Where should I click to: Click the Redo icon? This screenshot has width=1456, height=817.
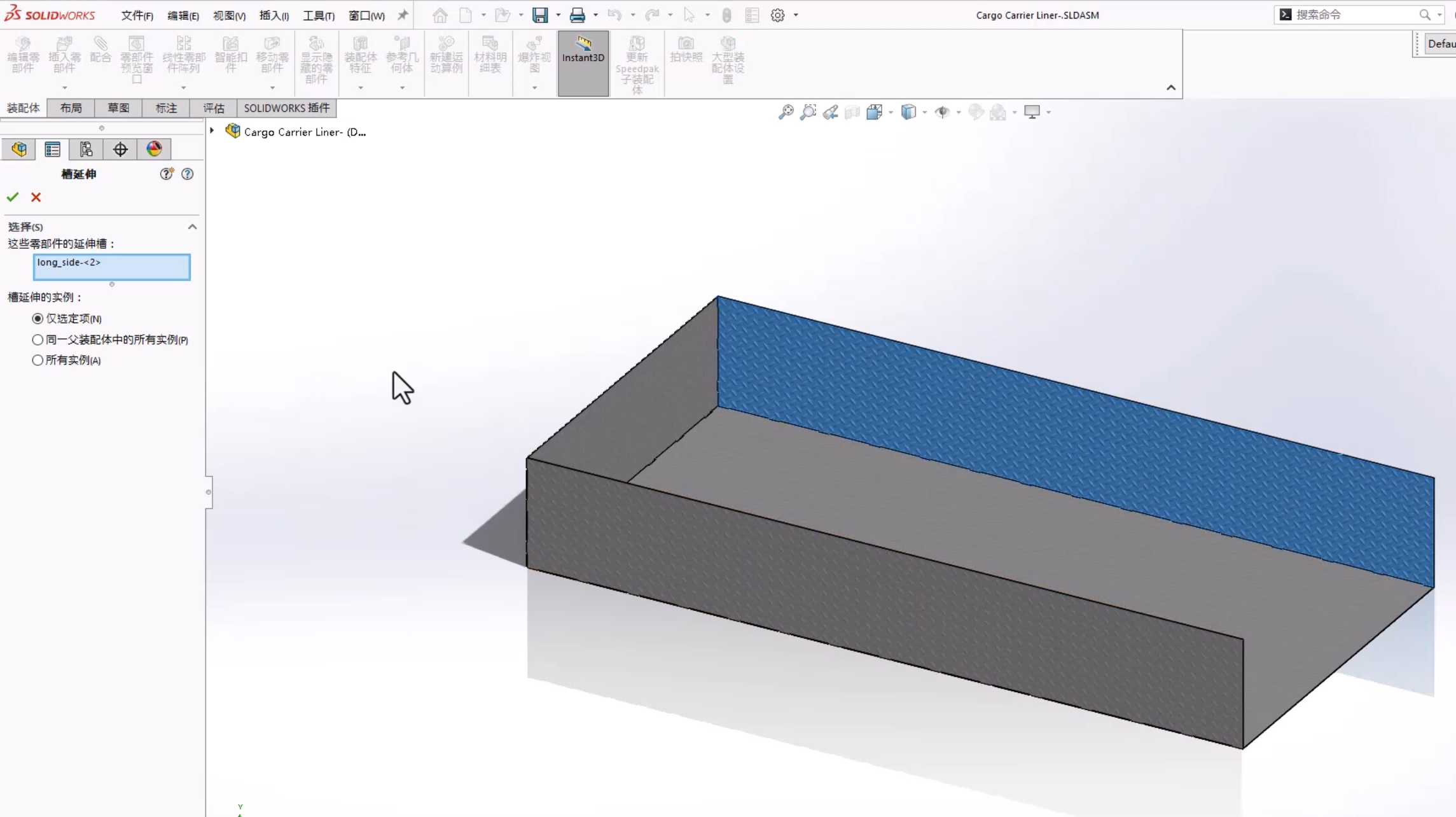pyautogui.click(x=652, y=15)
